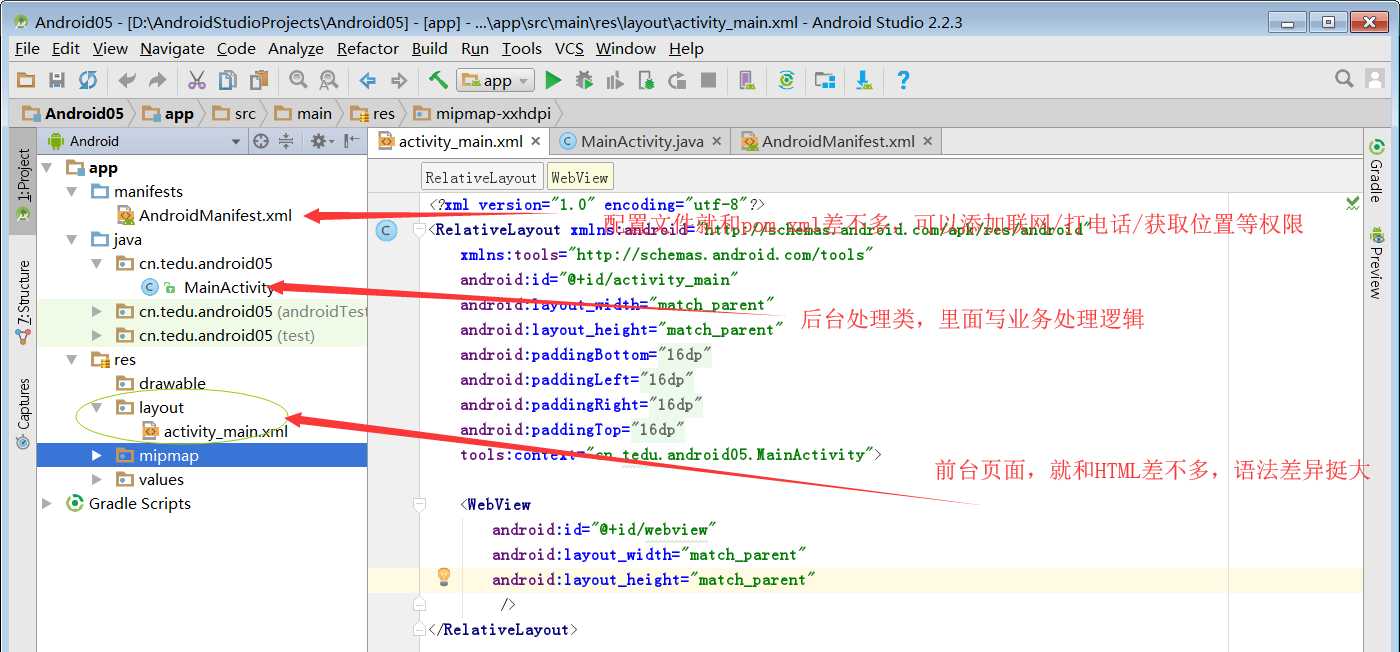This screenshot has width=1400, height=652.
Task: Click Collapse All icon in Project panel
Action: (286, 141)
